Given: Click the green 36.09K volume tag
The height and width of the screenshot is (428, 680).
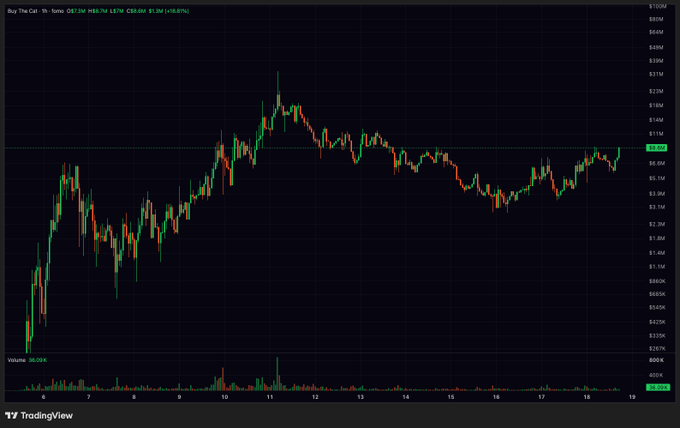Looking at the screenshot, I should 657,387.
